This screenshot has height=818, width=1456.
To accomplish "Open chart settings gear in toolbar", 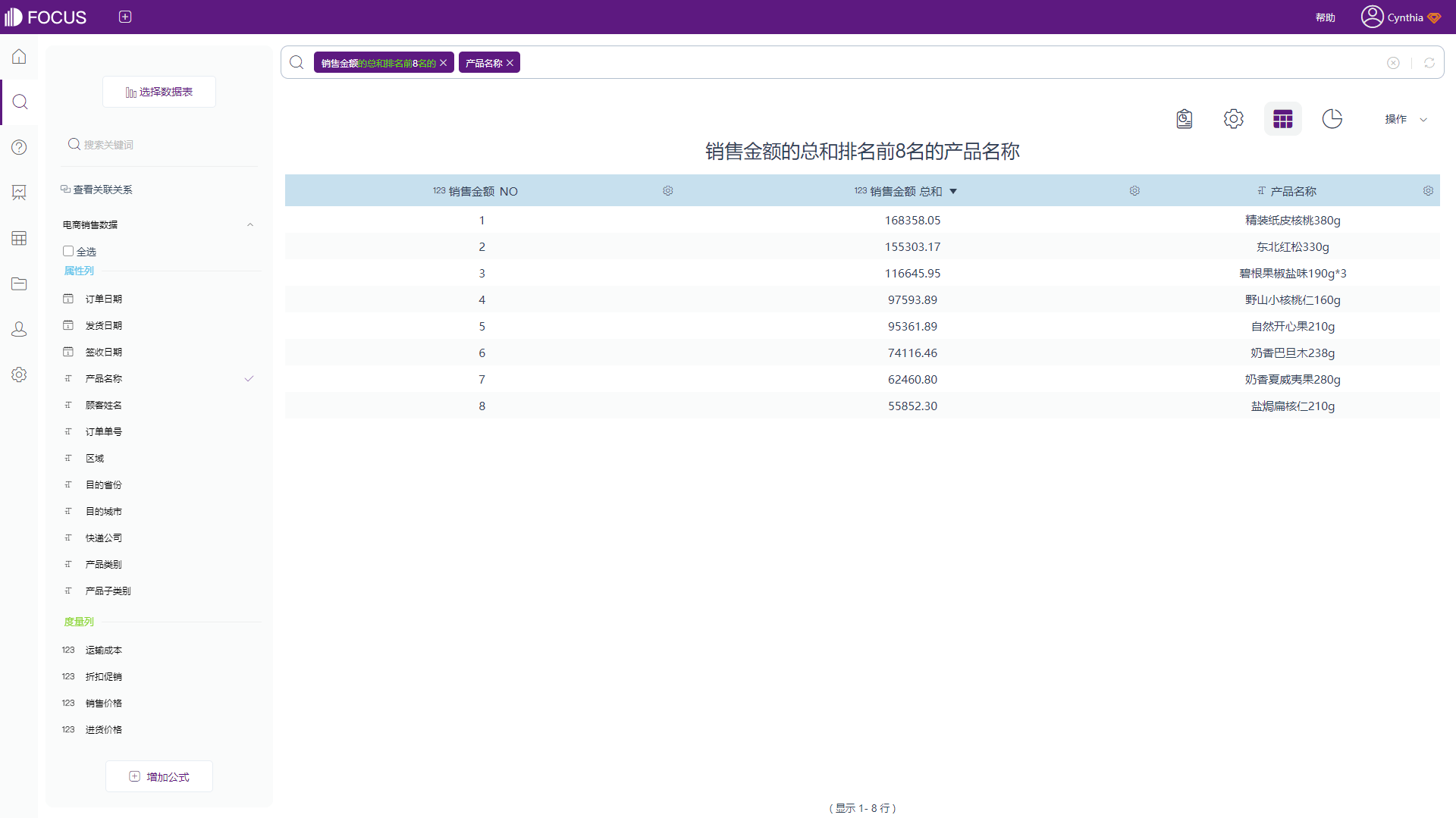I will [1233, 119].
